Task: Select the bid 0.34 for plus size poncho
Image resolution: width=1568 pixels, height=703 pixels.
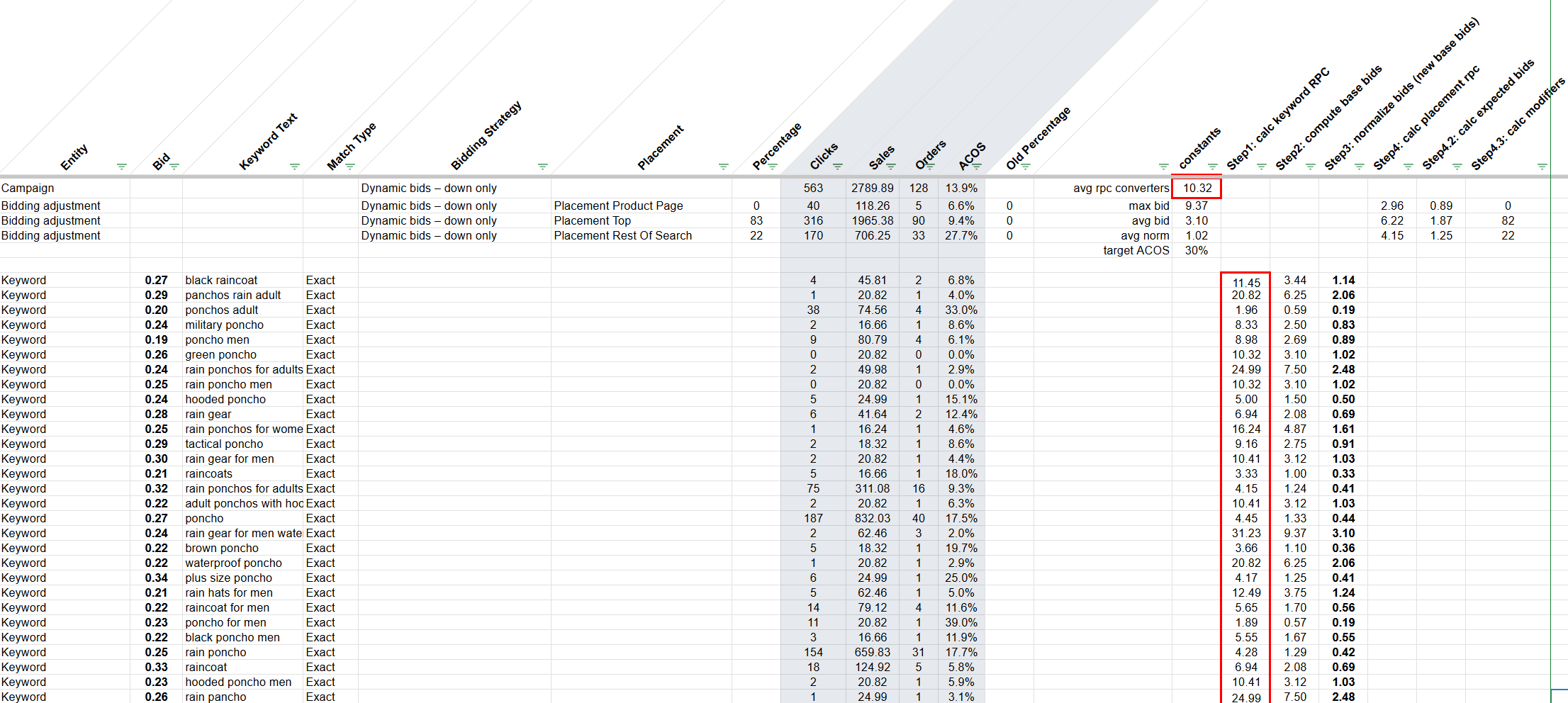Action: (x=157, y=578)
